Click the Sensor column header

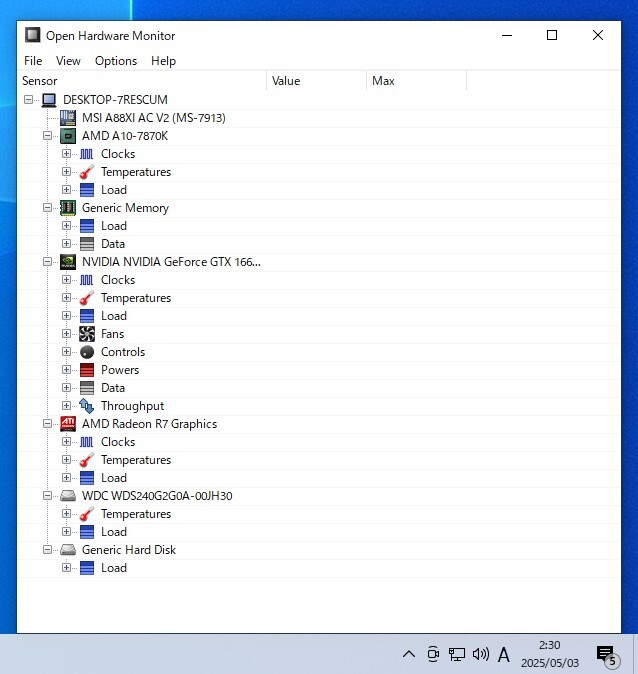coord(142,81)
